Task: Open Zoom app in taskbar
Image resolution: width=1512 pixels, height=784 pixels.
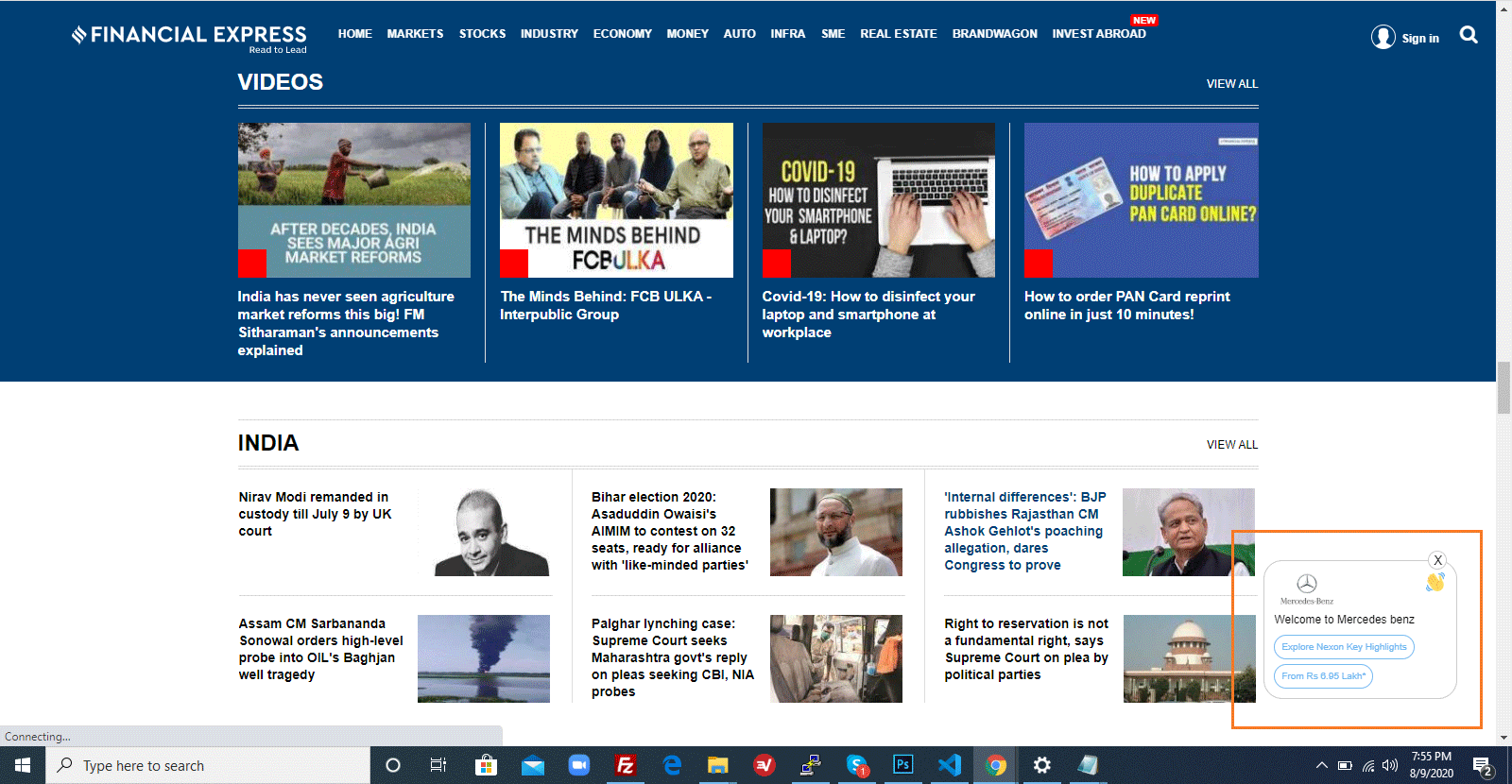Action: tap(578, 765)
